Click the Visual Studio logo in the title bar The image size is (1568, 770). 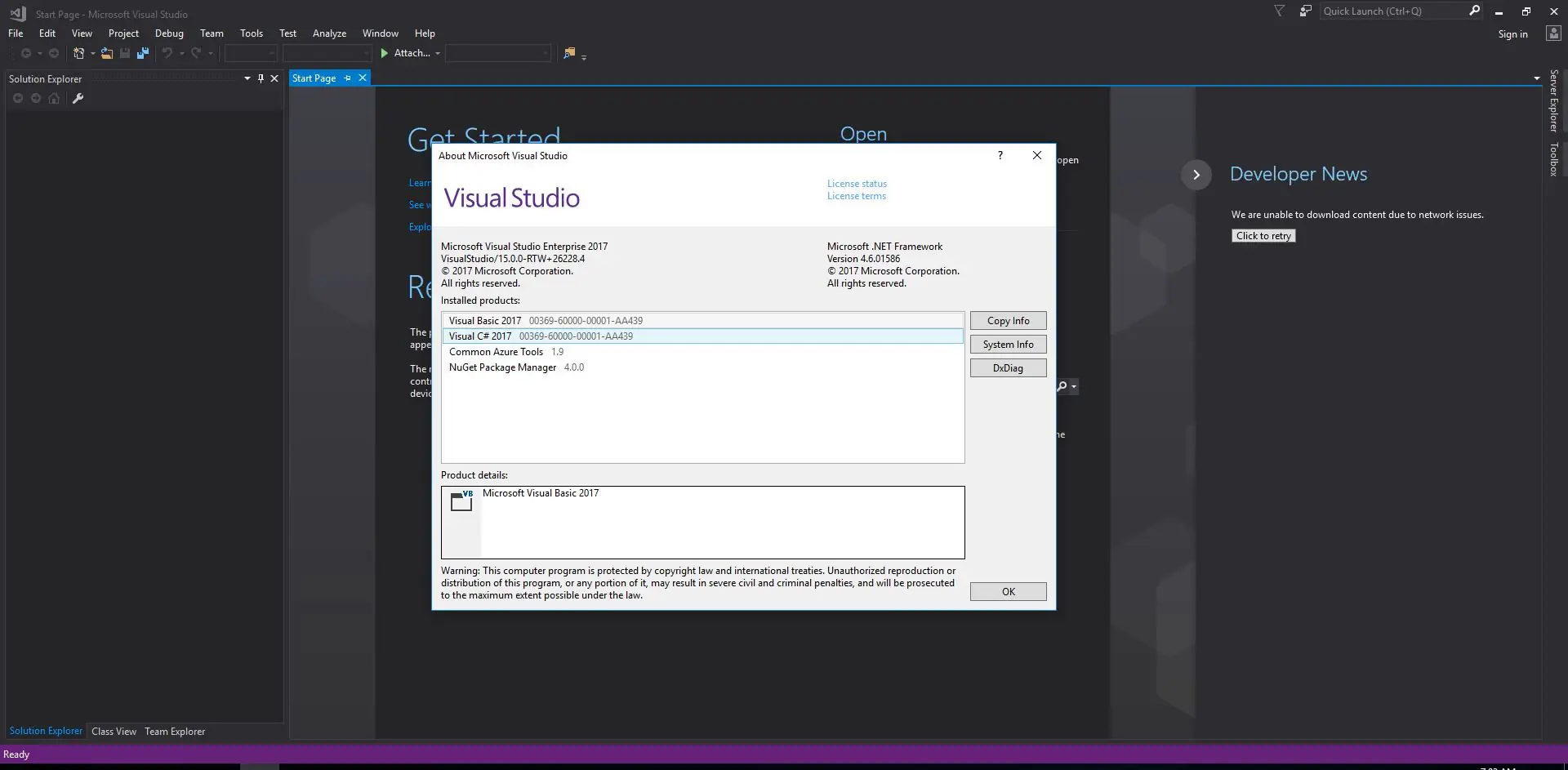17,13
